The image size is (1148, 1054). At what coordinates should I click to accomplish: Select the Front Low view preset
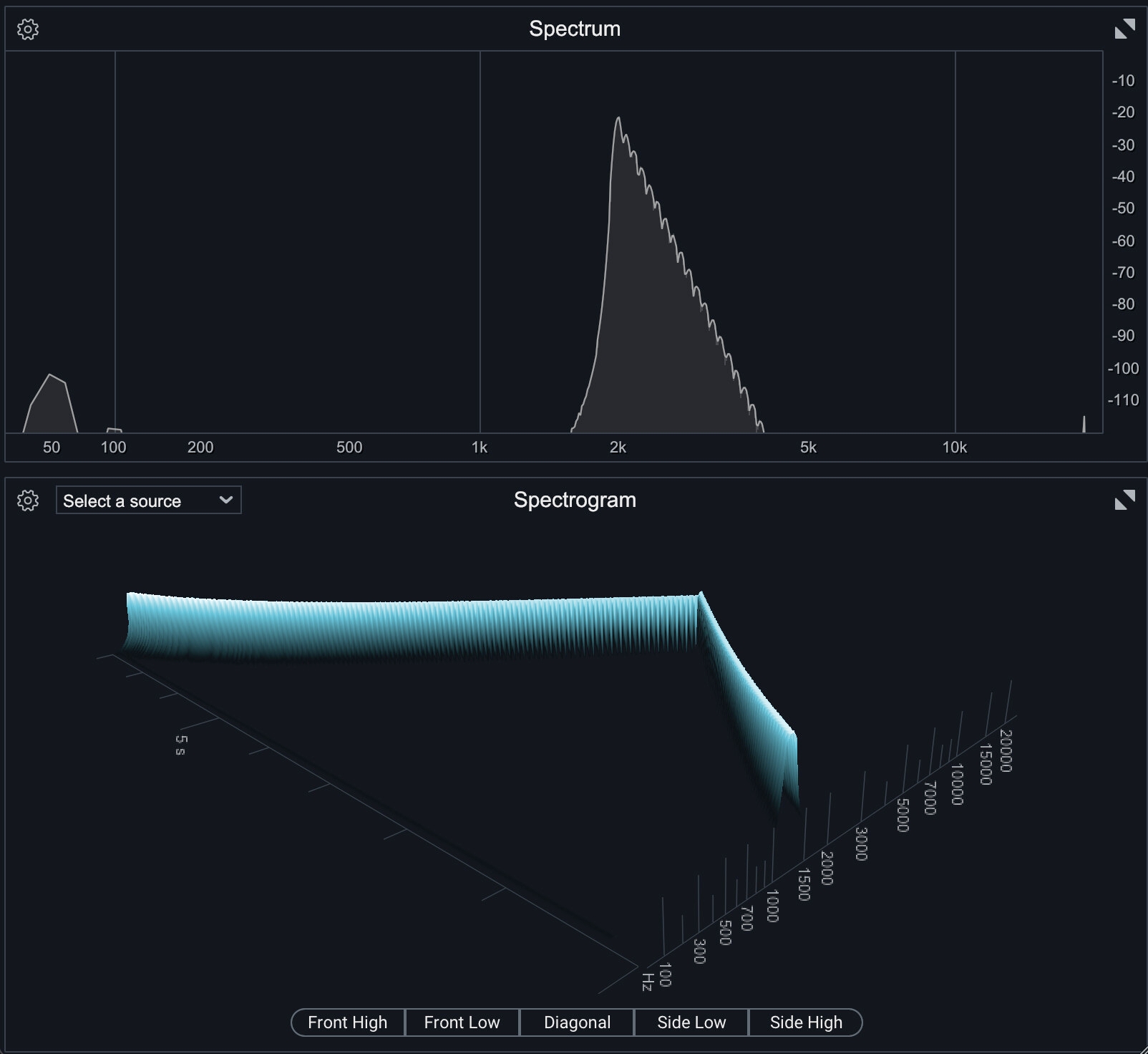[462, 1022]
